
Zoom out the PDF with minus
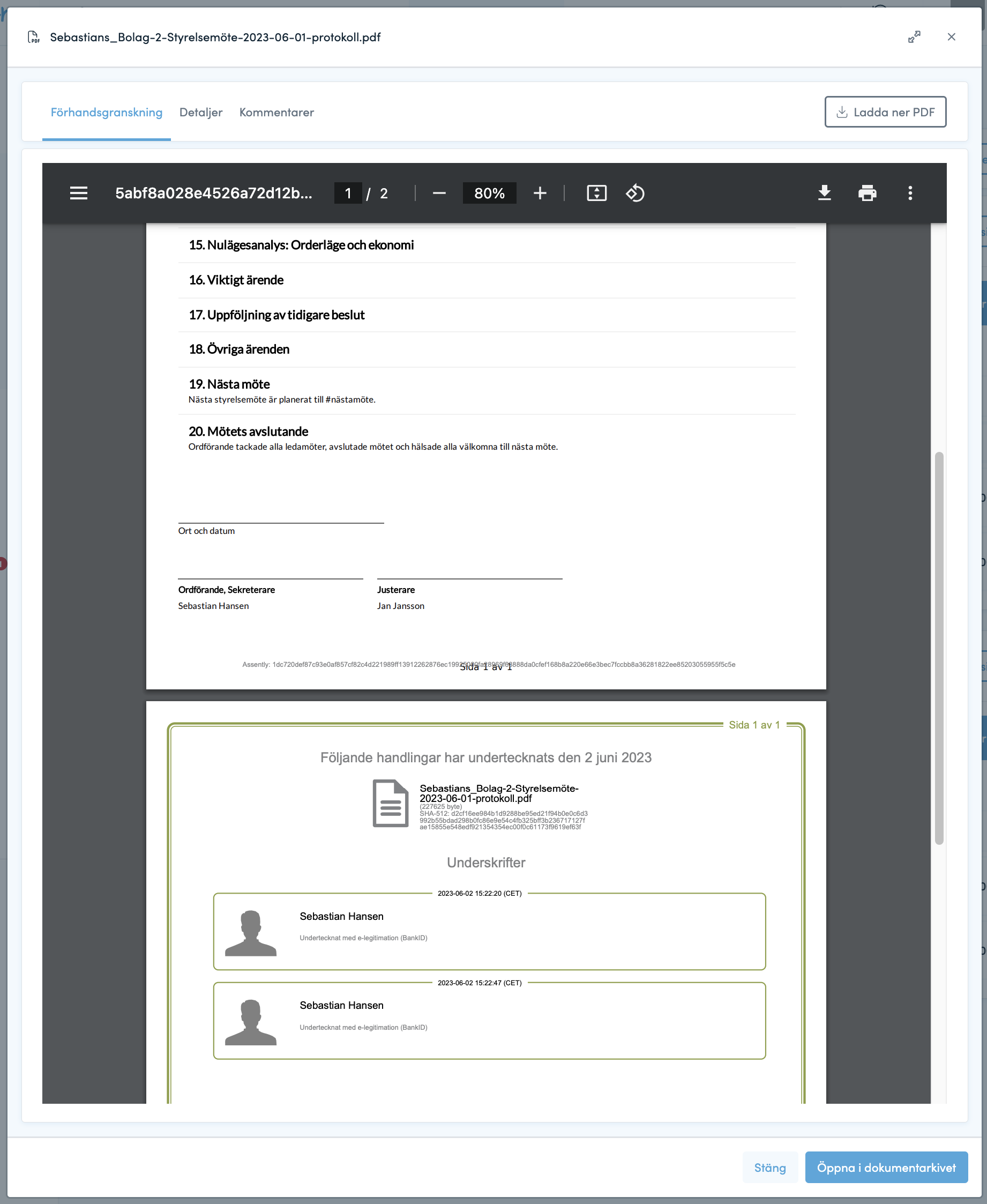pyautogui.click(x=439, y=194)
